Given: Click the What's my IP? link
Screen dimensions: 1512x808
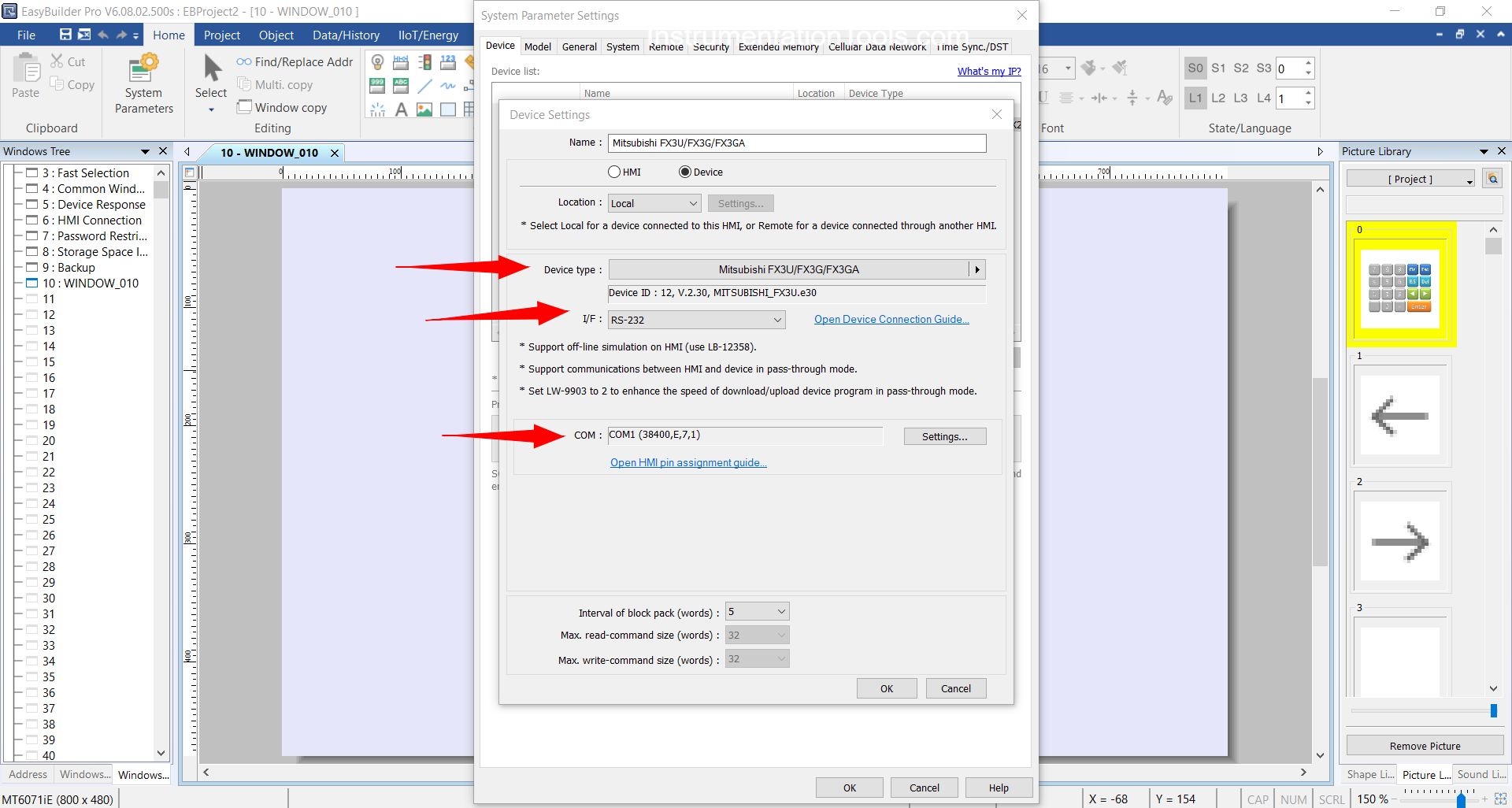Looking at the screenshot, I should 989,71.
